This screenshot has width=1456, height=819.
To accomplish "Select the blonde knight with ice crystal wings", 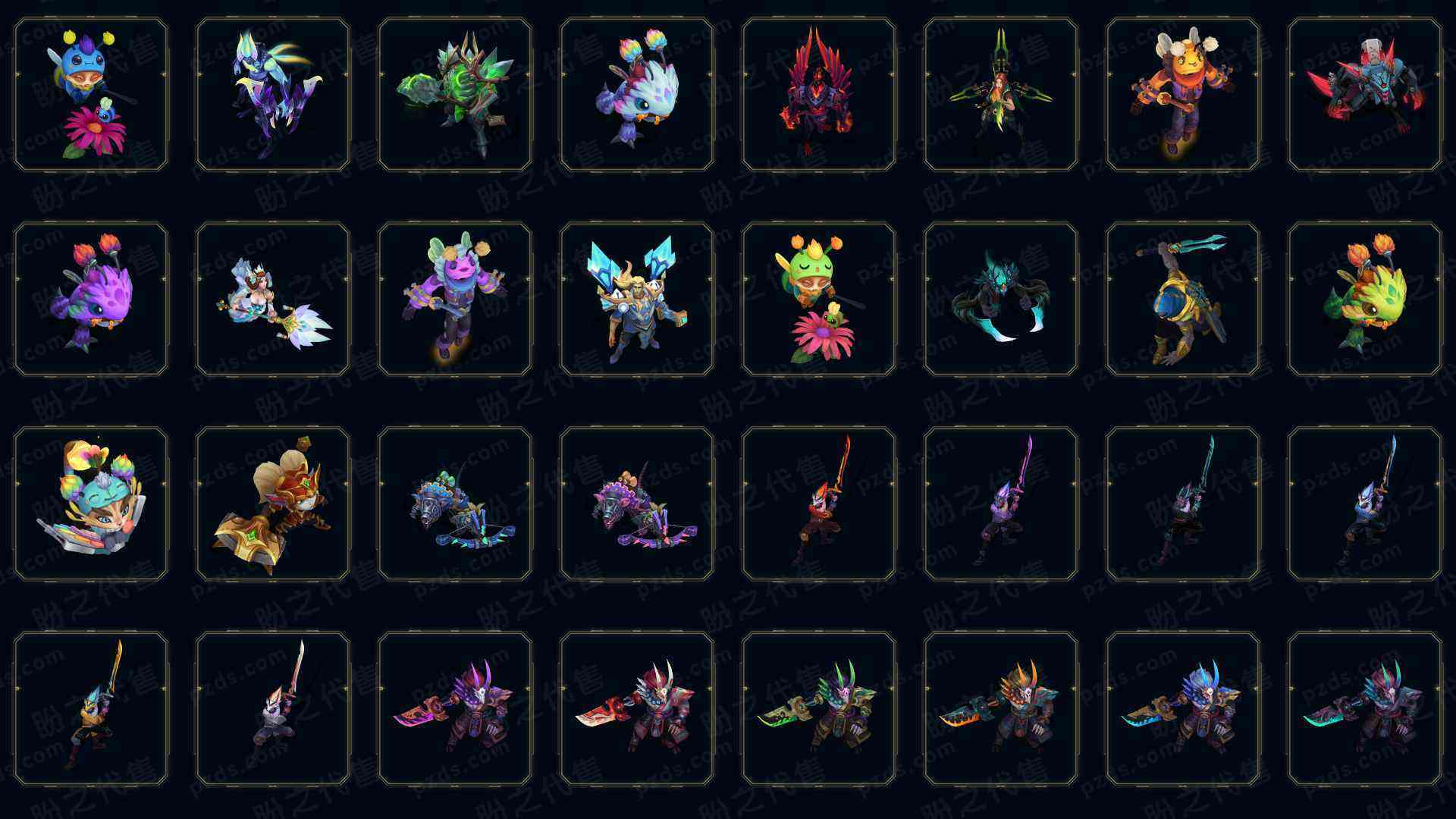I will [x=637, y=299].
